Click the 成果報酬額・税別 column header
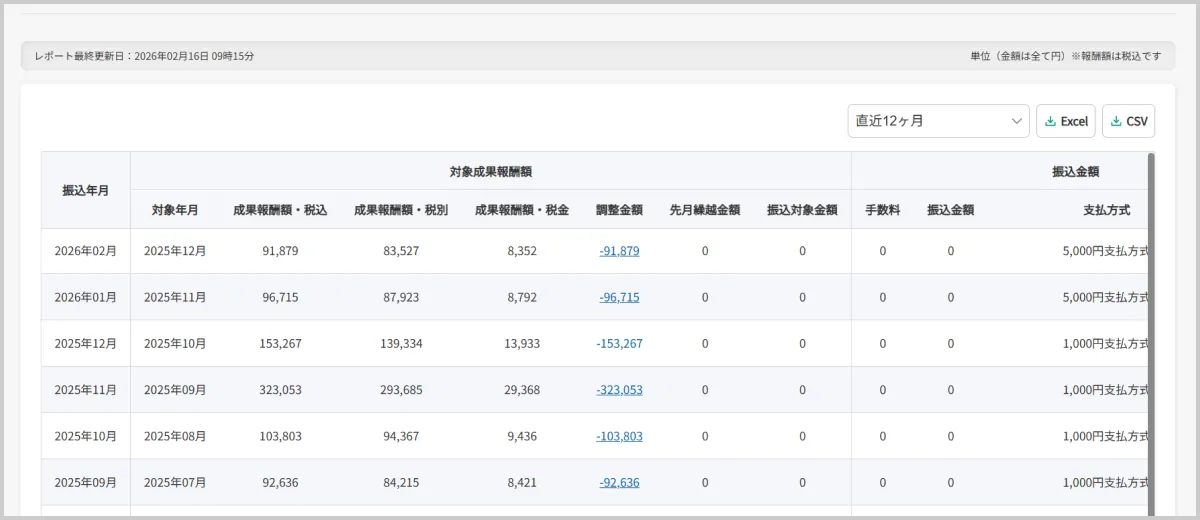Screen dimensions: 1200x520 point(401,210)
